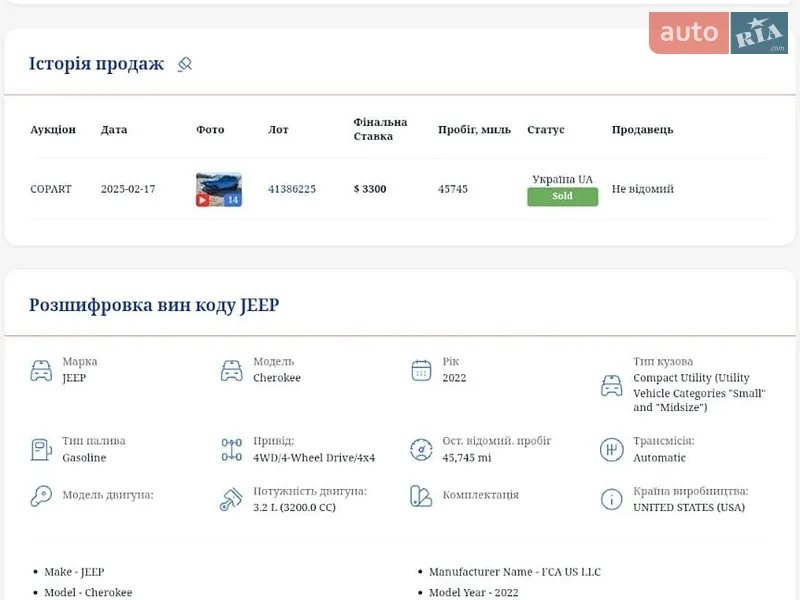Click the drivetrain icon next to Привід
The image size is (800, 600).
pos(232,450)
